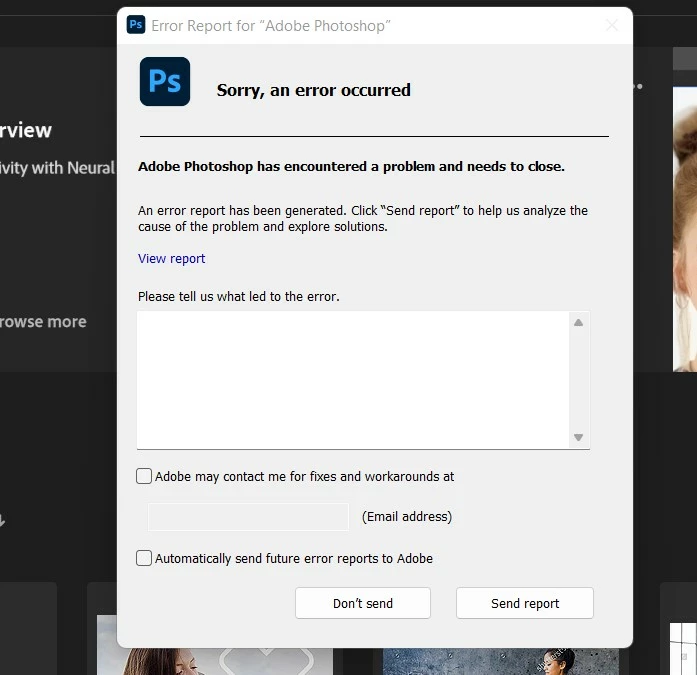
Task: Click the Send report button
Action: click(x=525, y=603)
